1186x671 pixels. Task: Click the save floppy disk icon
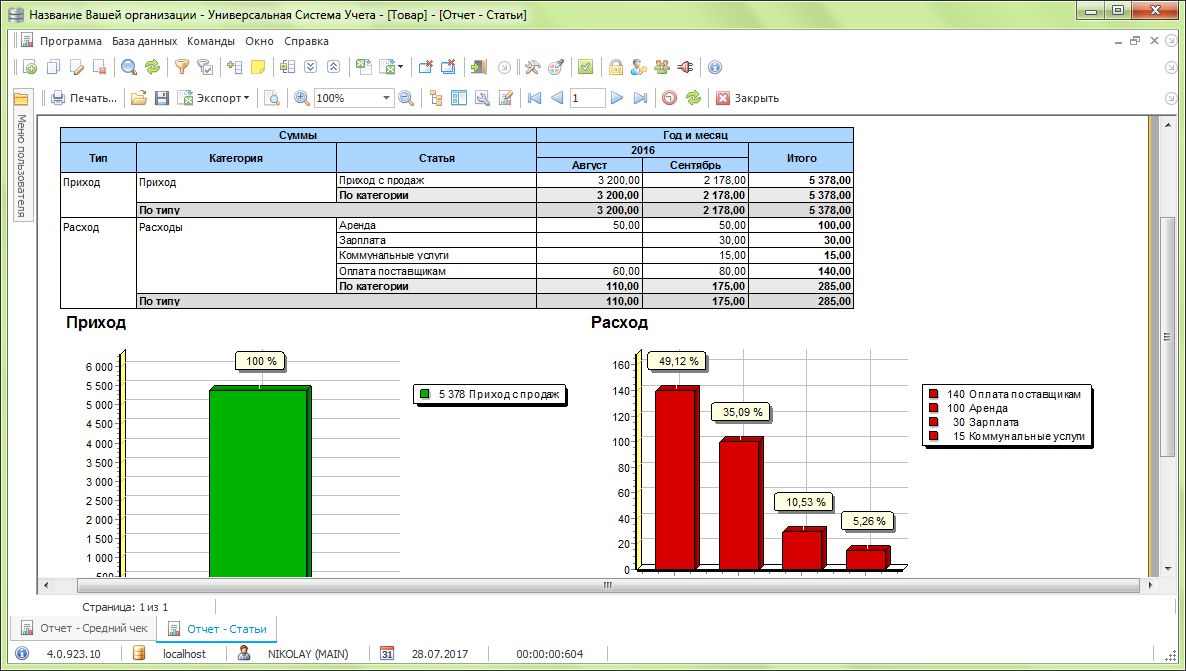(x=161, y=98)
